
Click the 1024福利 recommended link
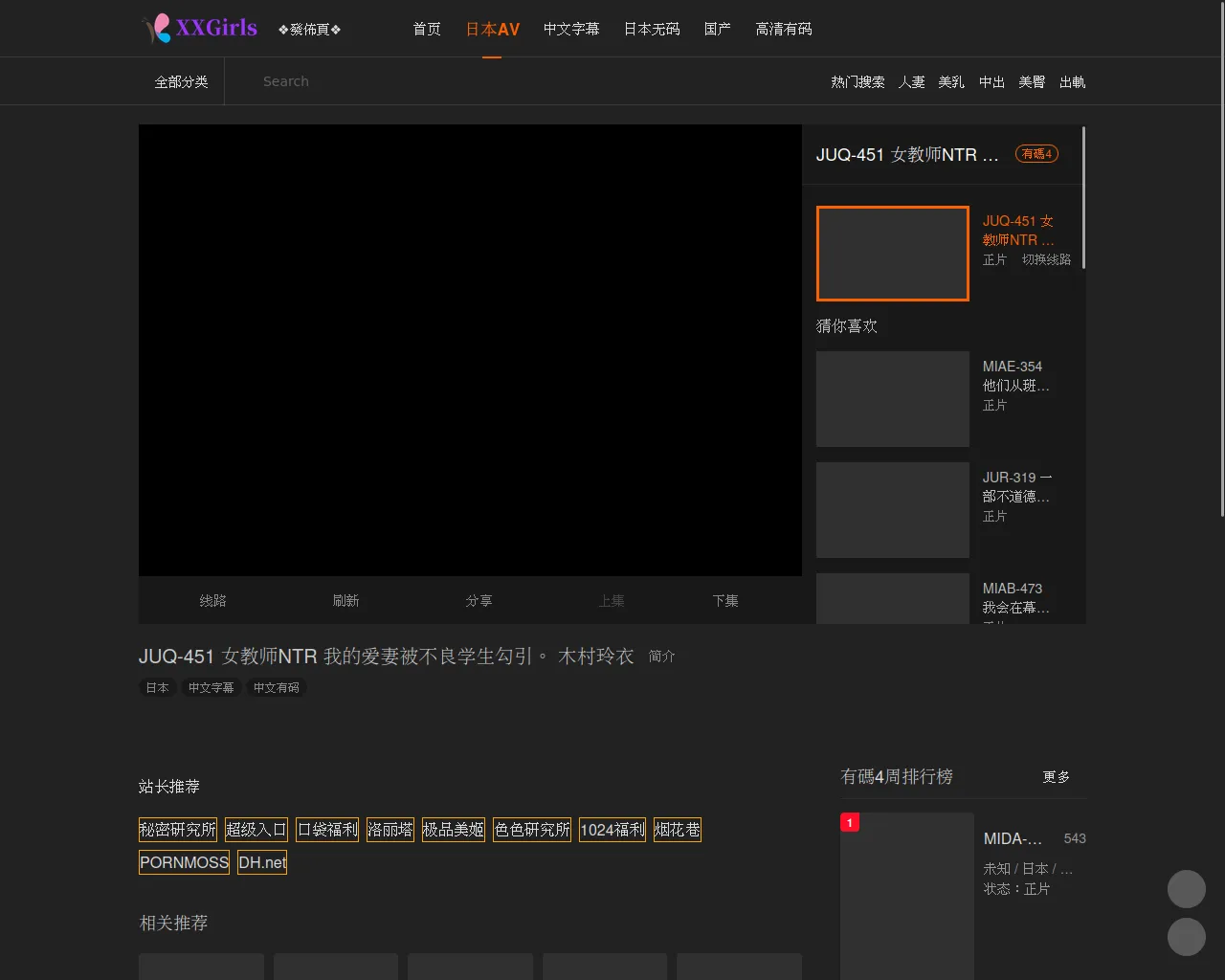tap(612, 830)
